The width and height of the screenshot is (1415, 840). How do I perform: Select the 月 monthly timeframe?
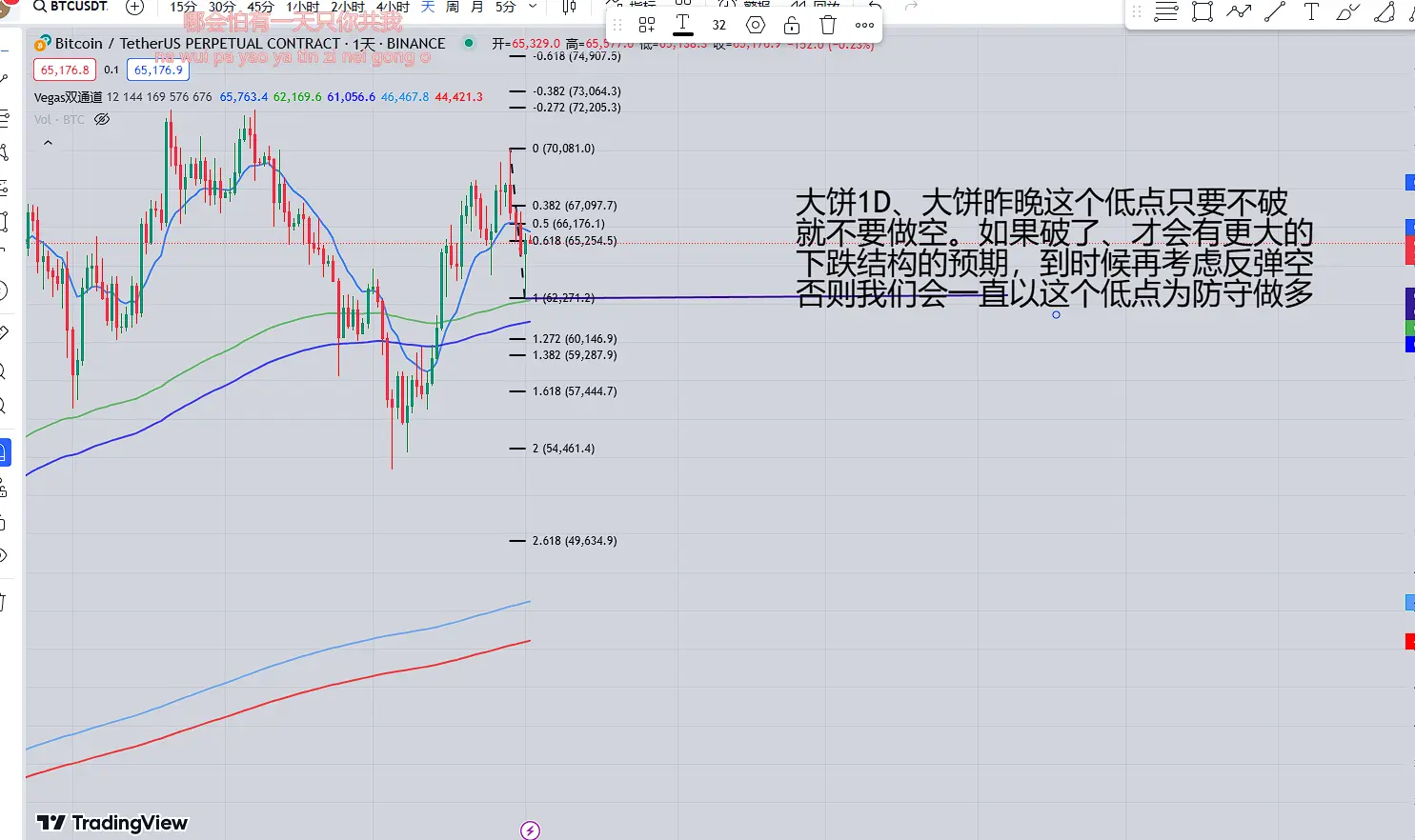477,7
